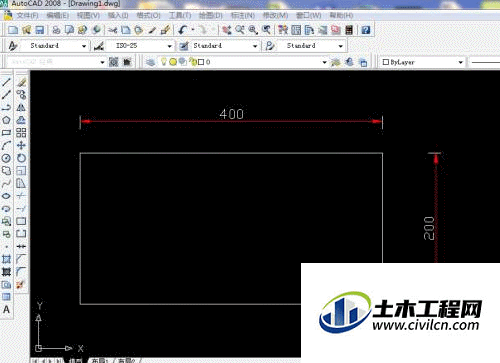Viewport: 500px width, 363px height.
Task: Select the Chamfer tool
Action: (x=21, y=259)
